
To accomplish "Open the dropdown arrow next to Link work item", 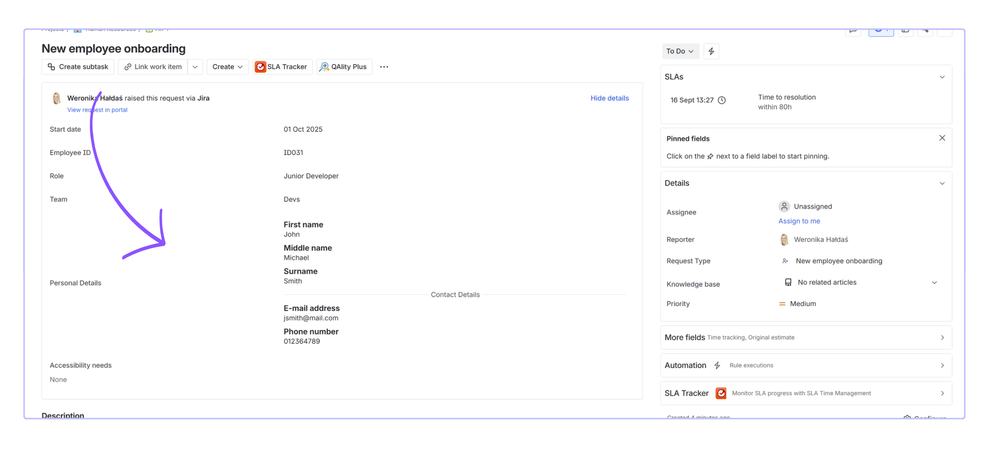I will pos(195,67).
